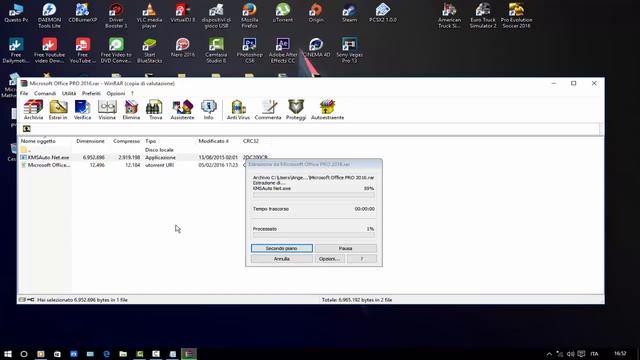640x360 pixels.
Task: Open Sony Vegas Pro 13 desktop icon
Action: click(349, 50)
